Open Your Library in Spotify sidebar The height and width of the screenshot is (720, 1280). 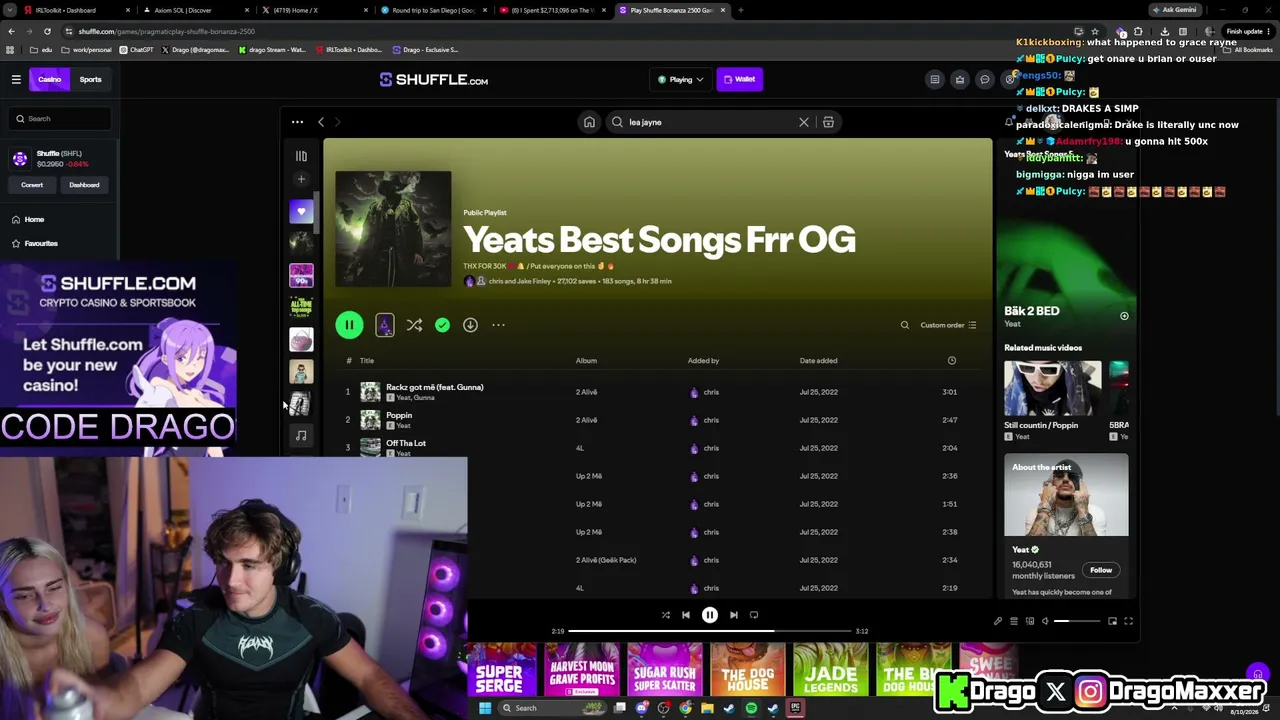301,156
